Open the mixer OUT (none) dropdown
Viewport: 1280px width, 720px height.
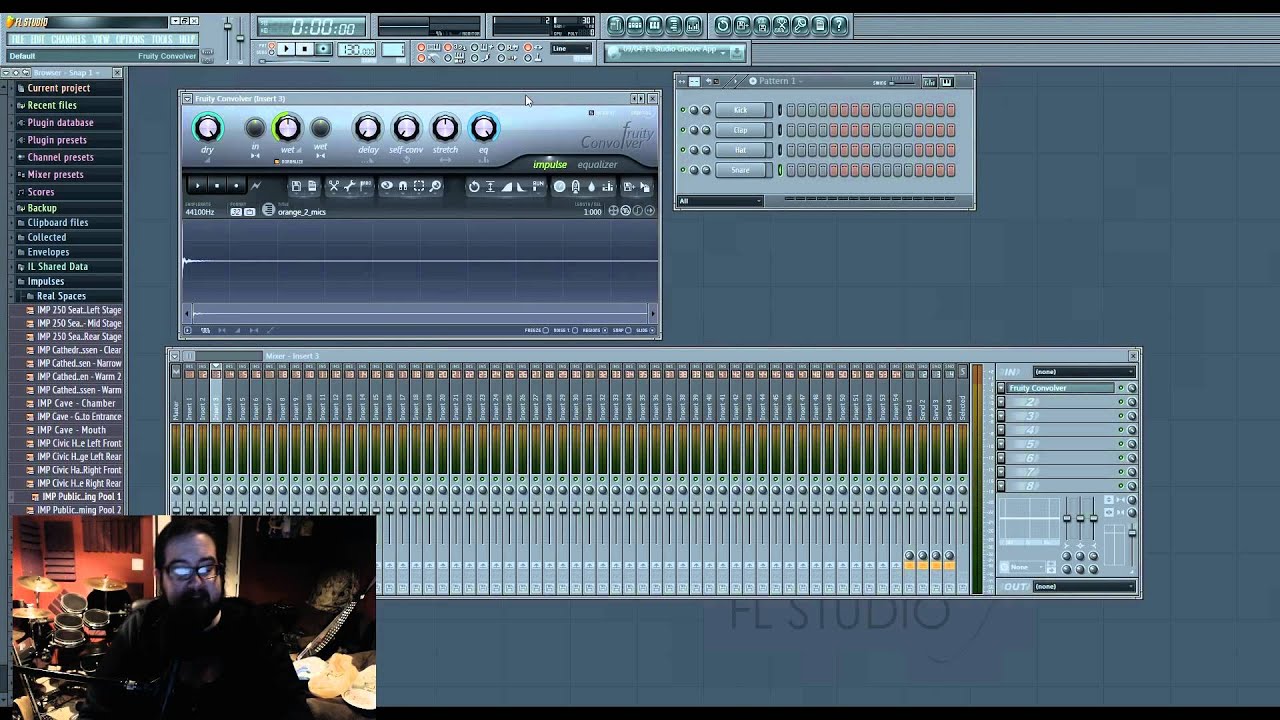pyautogui.click(x=1084, y=586)
